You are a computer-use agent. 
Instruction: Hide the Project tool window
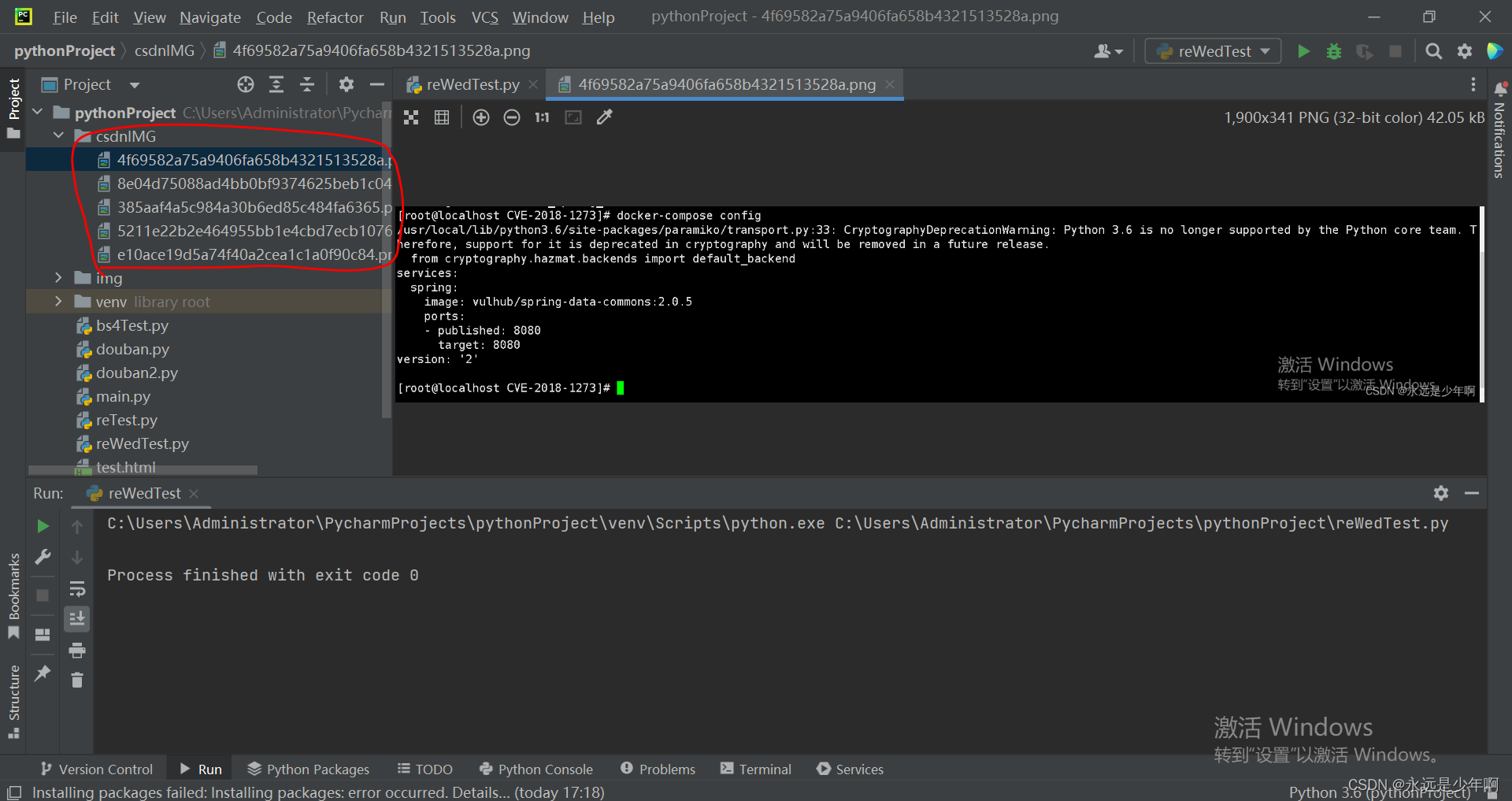pos(377,84)
